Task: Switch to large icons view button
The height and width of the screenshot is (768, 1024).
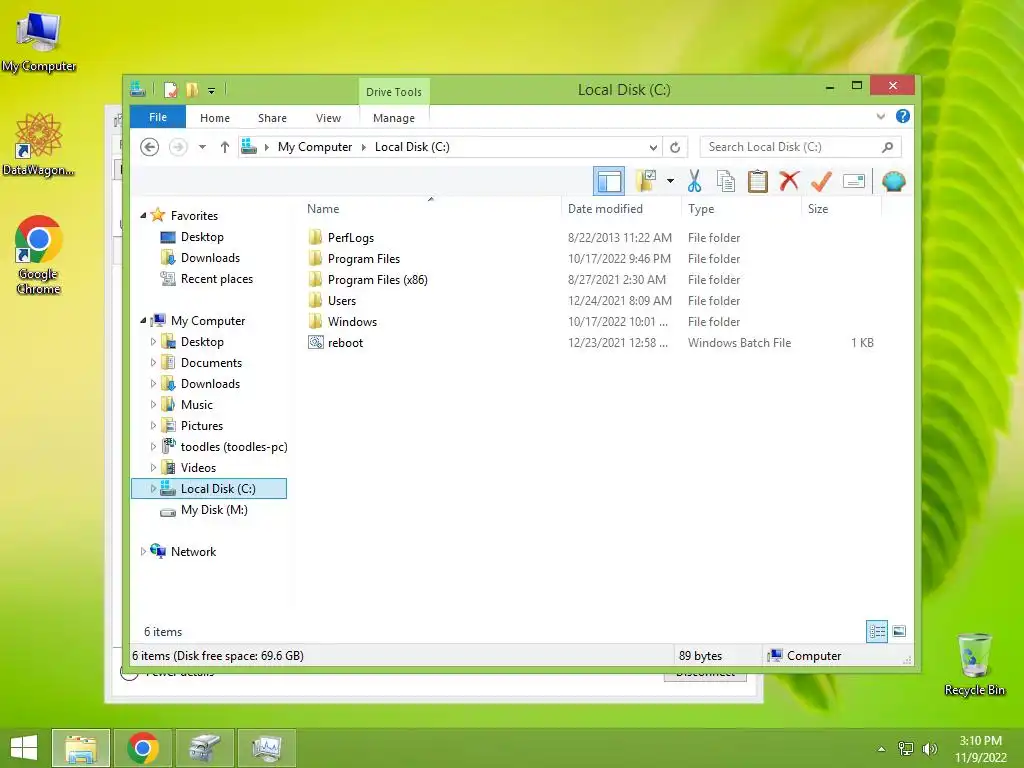Action: click(x=899, y=632)
